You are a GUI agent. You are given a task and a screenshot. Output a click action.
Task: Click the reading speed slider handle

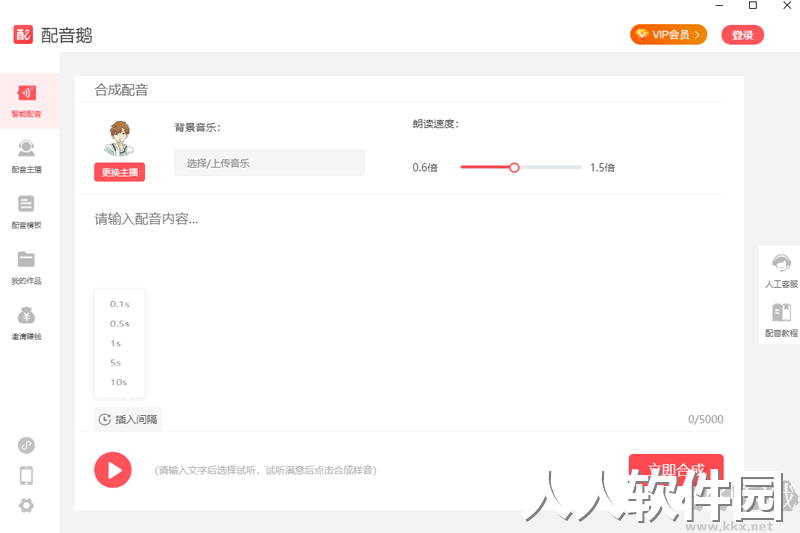point(514,167)
